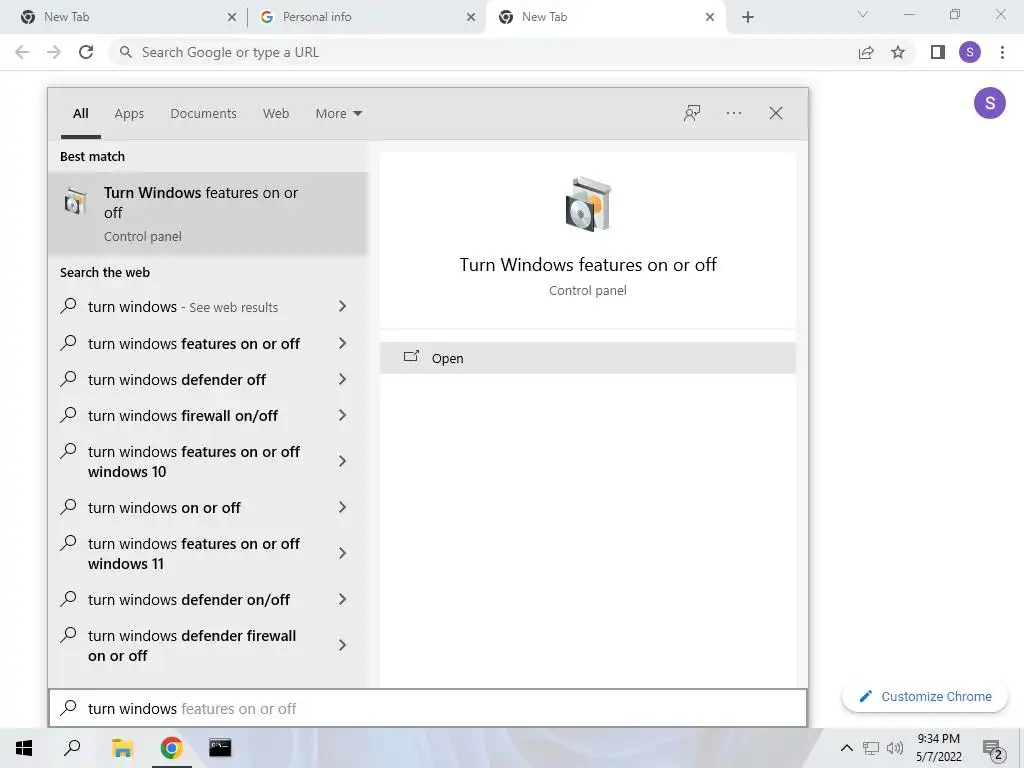Open Command Prompt from the taskbar
Viewport: 1024px width, 768px height.
pyautogui.click(x=220, y=748)
